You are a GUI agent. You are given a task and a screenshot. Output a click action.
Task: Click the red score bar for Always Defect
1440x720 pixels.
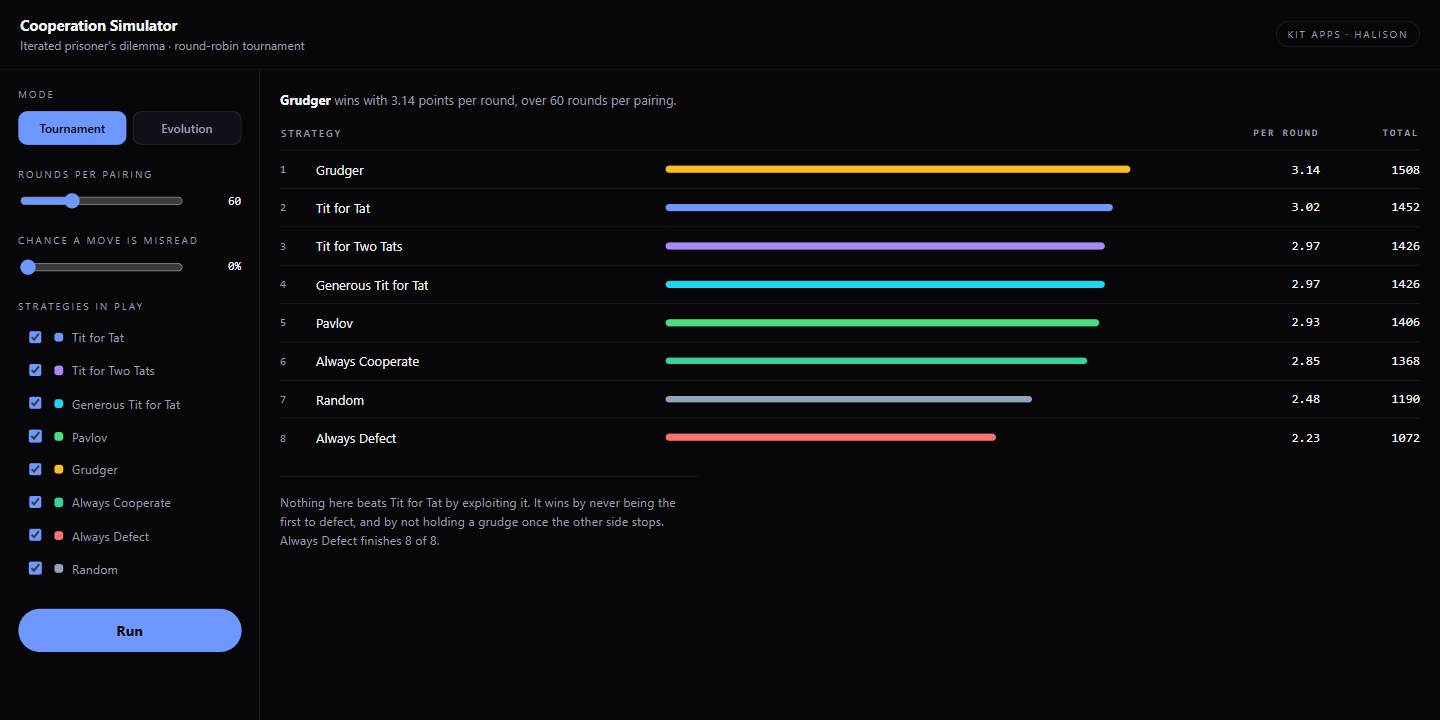tap(831, 437)
